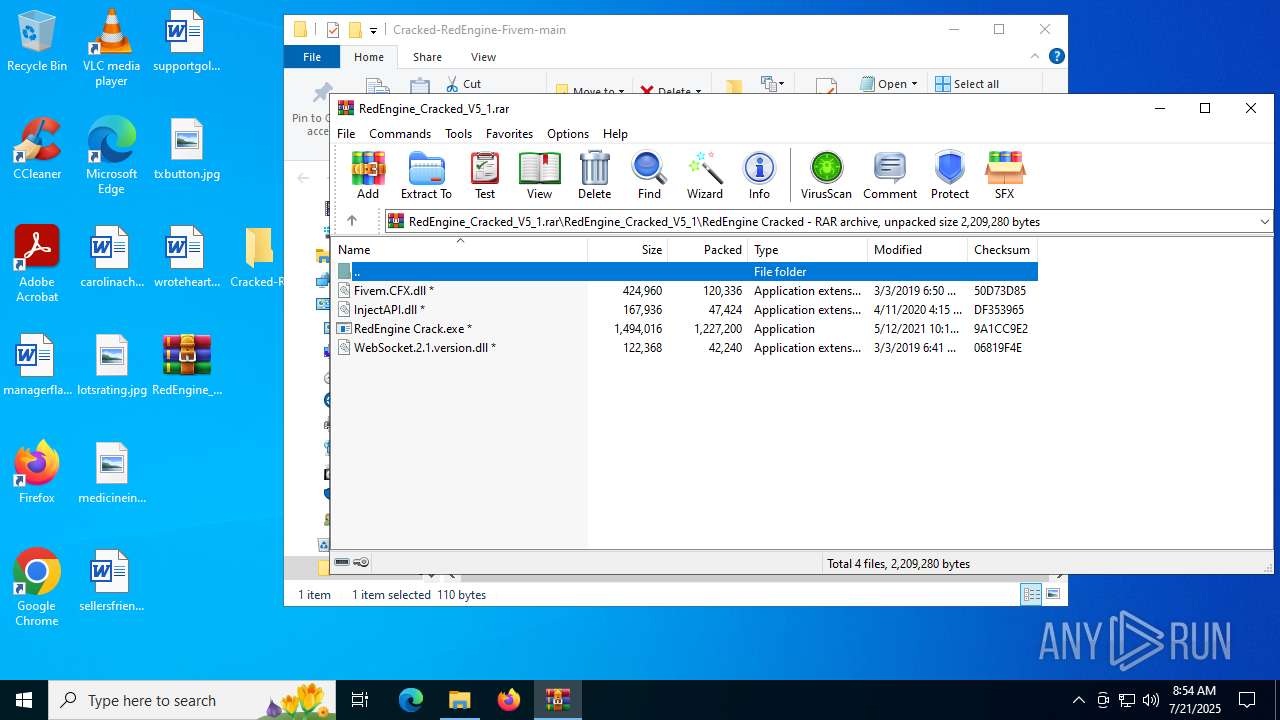Select the Fivem.CFX.dll file
Screen dimensions: 1280x720
(685, 291)
